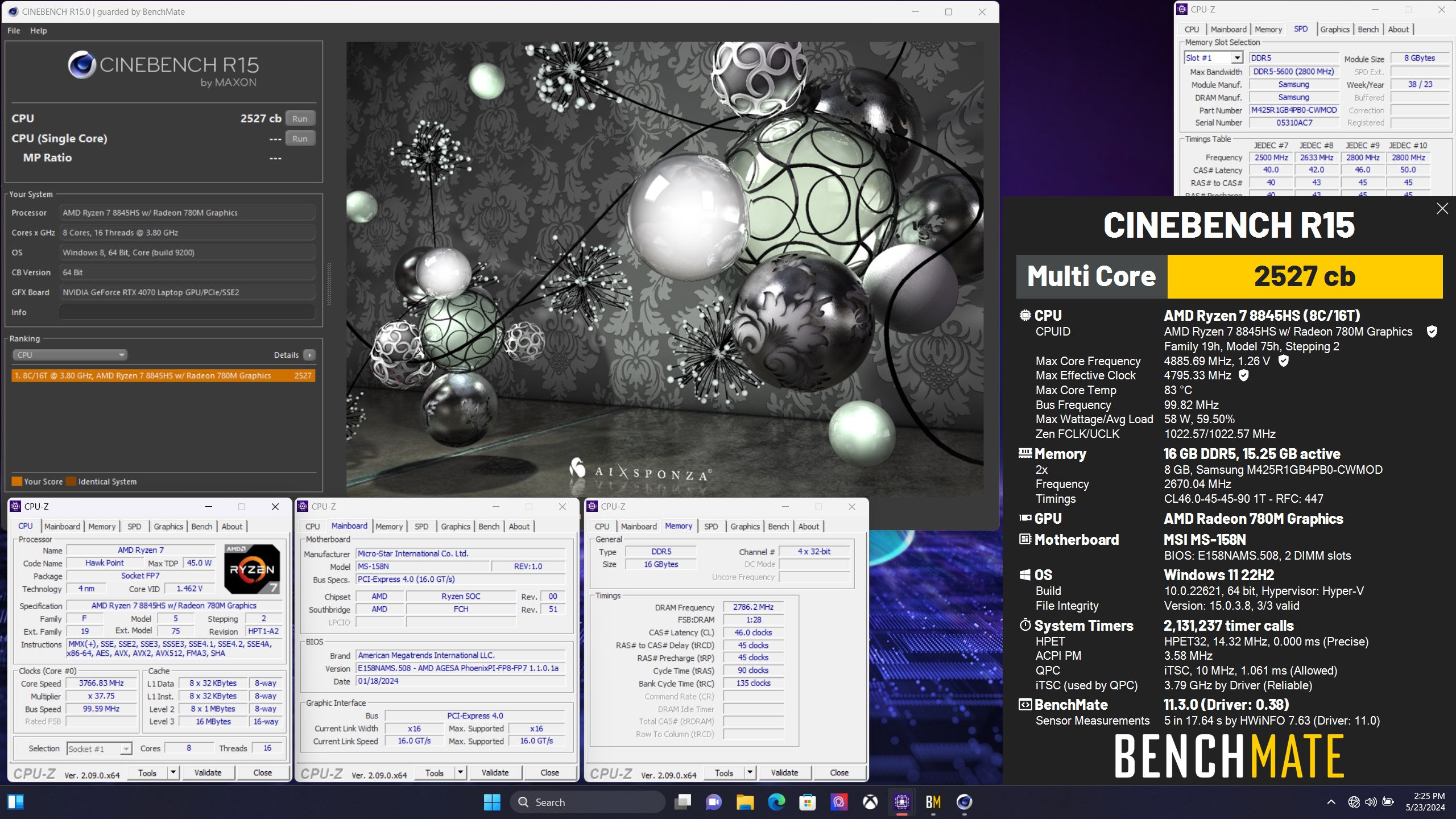
Task: Expand Tools dropdown arrow in Mainboard CPU-Z window
Action: pos(461,773)
